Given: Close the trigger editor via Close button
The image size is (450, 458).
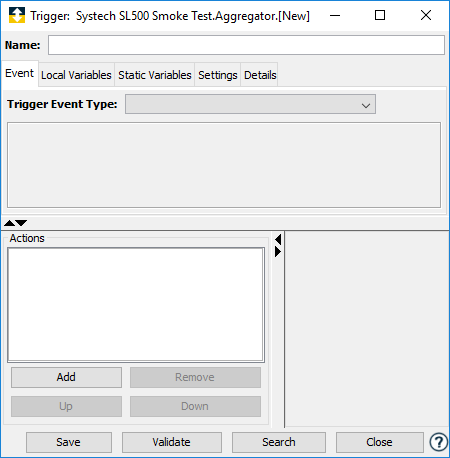Looking at the screenshot, I should click(x=380, y=442).
